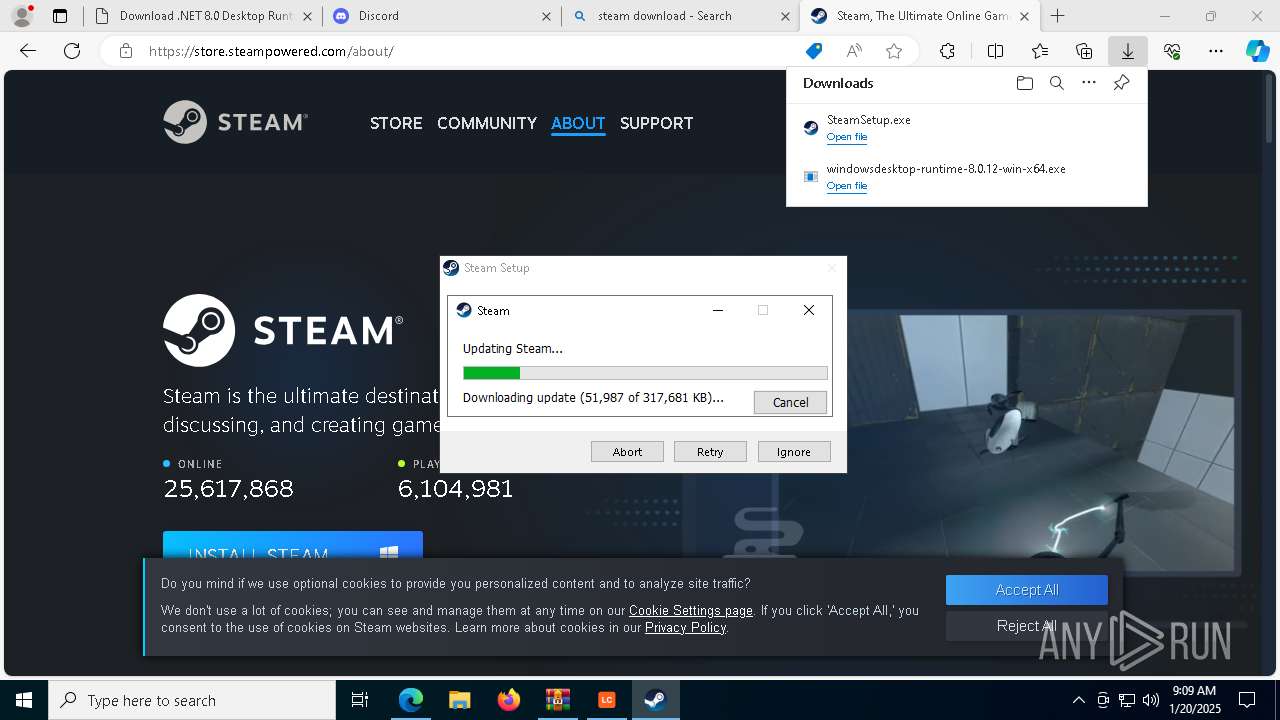View site information lock icon
This screenshot has height=720, width=1280.
pyautogui.click(x=125, y=51)
